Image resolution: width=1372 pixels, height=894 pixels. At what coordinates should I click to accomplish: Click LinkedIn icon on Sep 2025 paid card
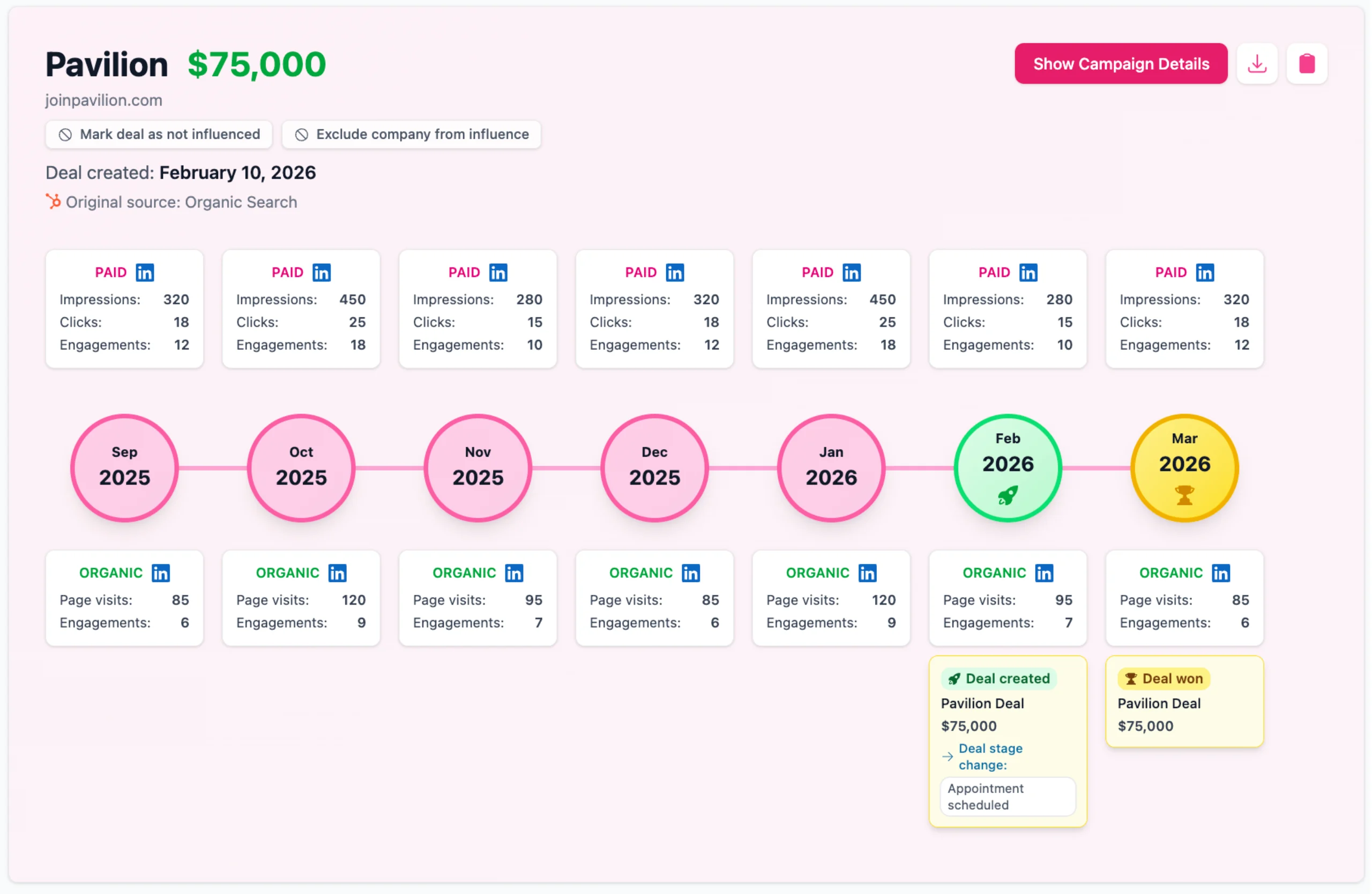[x=145, y=272]
